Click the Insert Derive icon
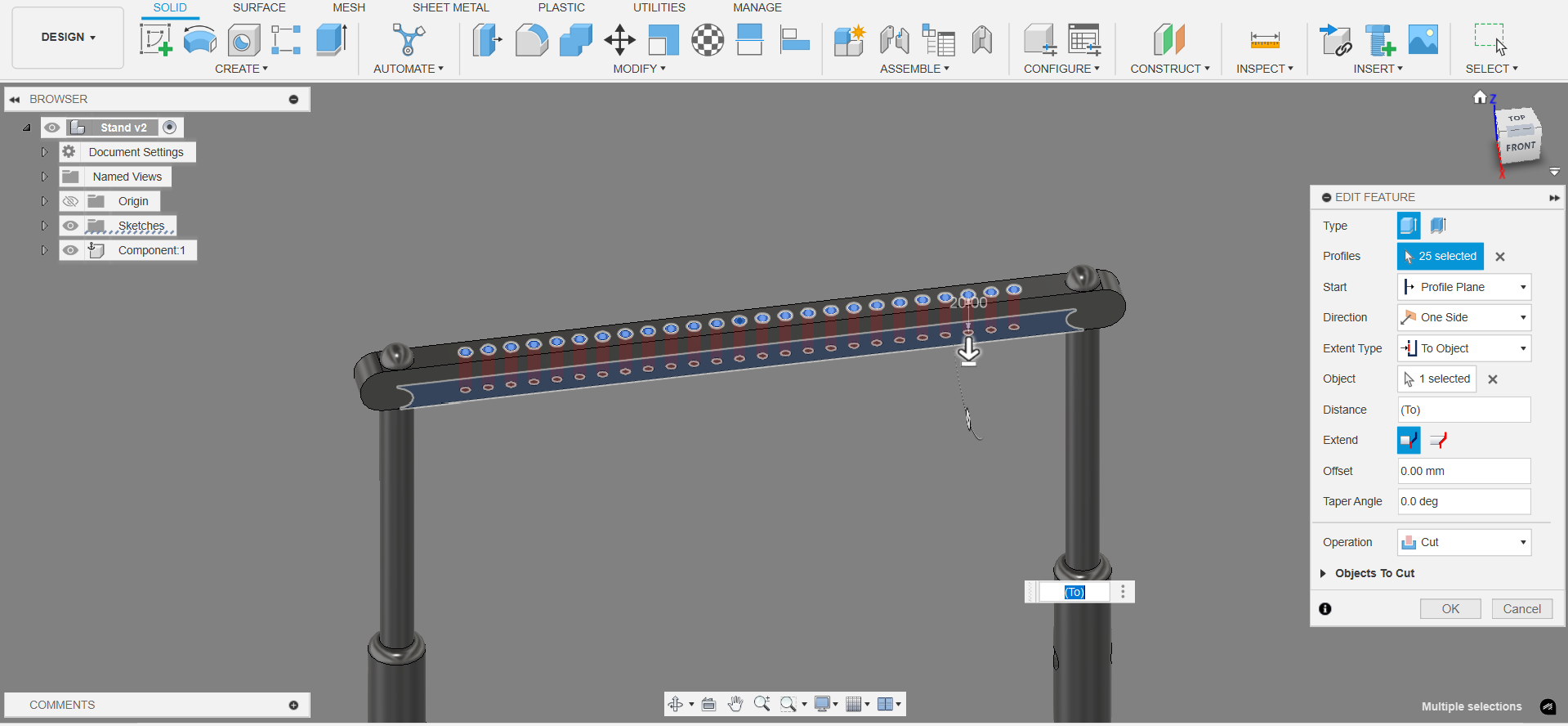This screenshot has width=1568, height=726. (1337, 39)
